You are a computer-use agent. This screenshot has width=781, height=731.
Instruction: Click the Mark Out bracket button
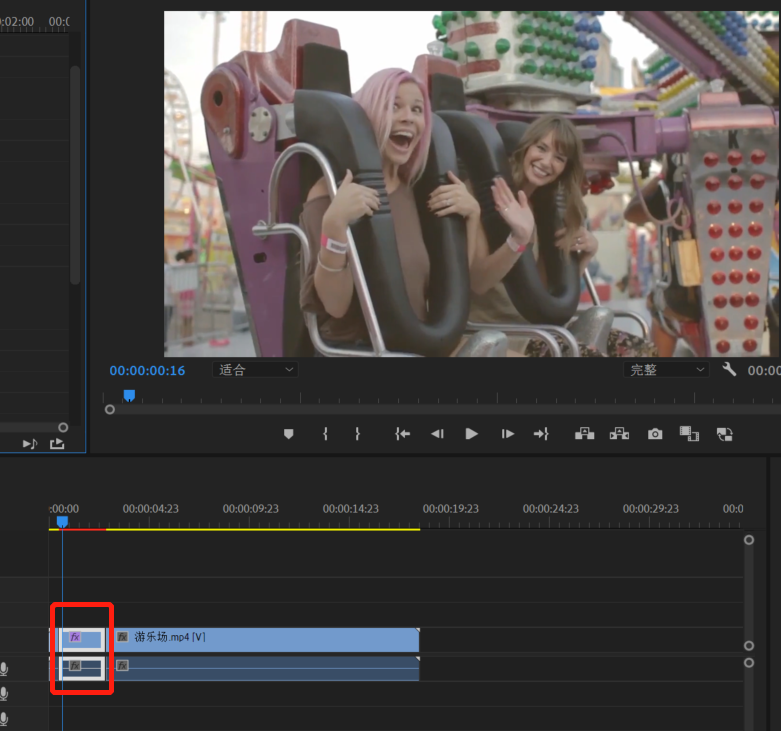click(x=357, y=434)
